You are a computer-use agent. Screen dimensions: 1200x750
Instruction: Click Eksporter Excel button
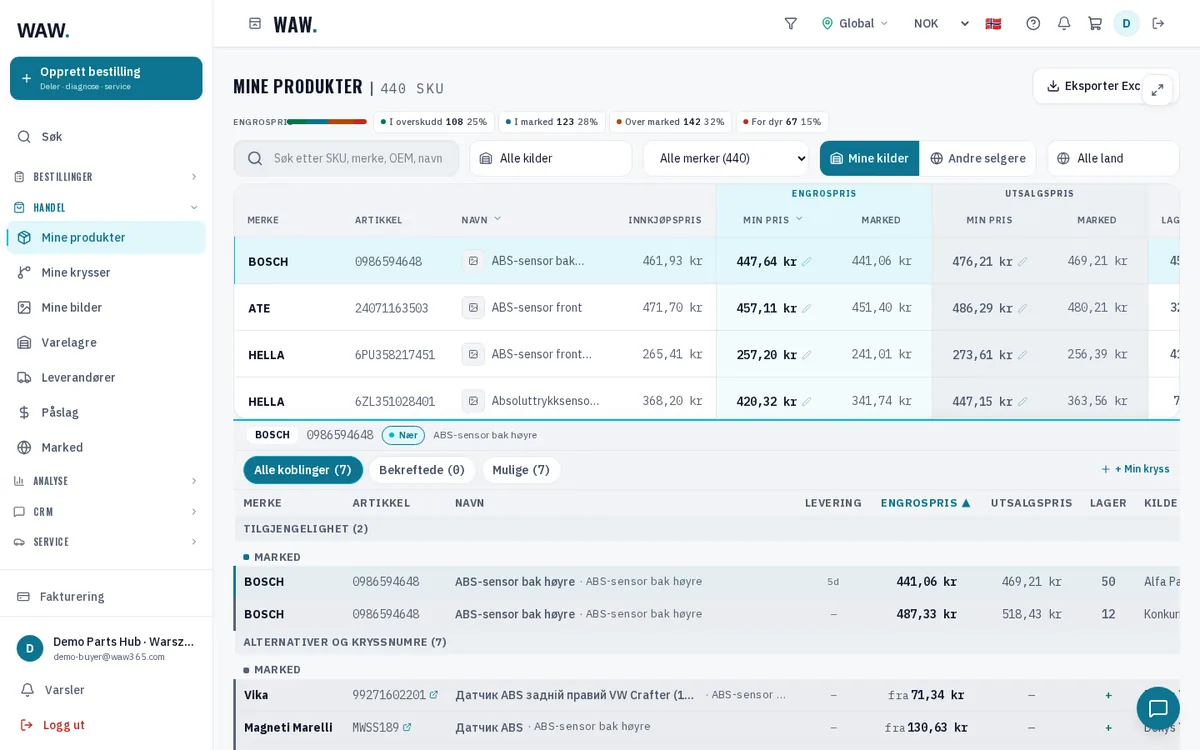tap(1093, 86)
